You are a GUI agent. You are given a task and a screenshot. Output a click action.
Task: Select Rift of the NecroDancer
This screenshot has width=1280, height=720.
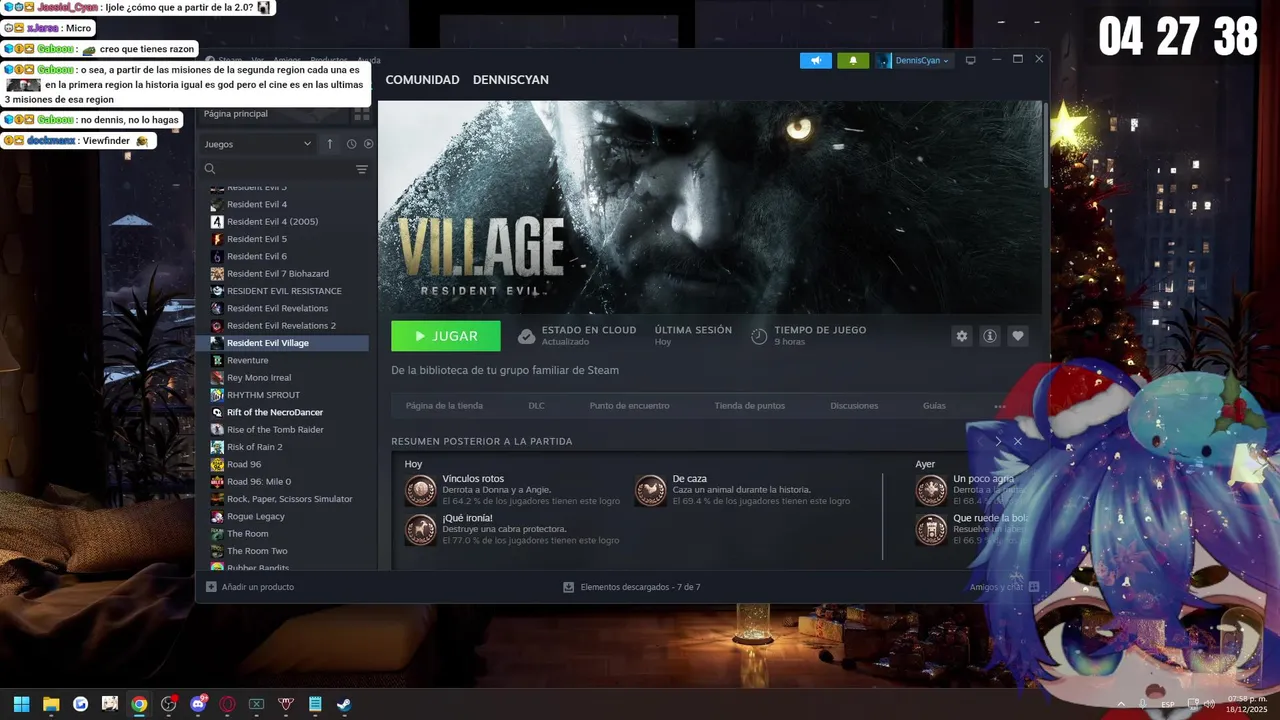[x=274, y=412]
